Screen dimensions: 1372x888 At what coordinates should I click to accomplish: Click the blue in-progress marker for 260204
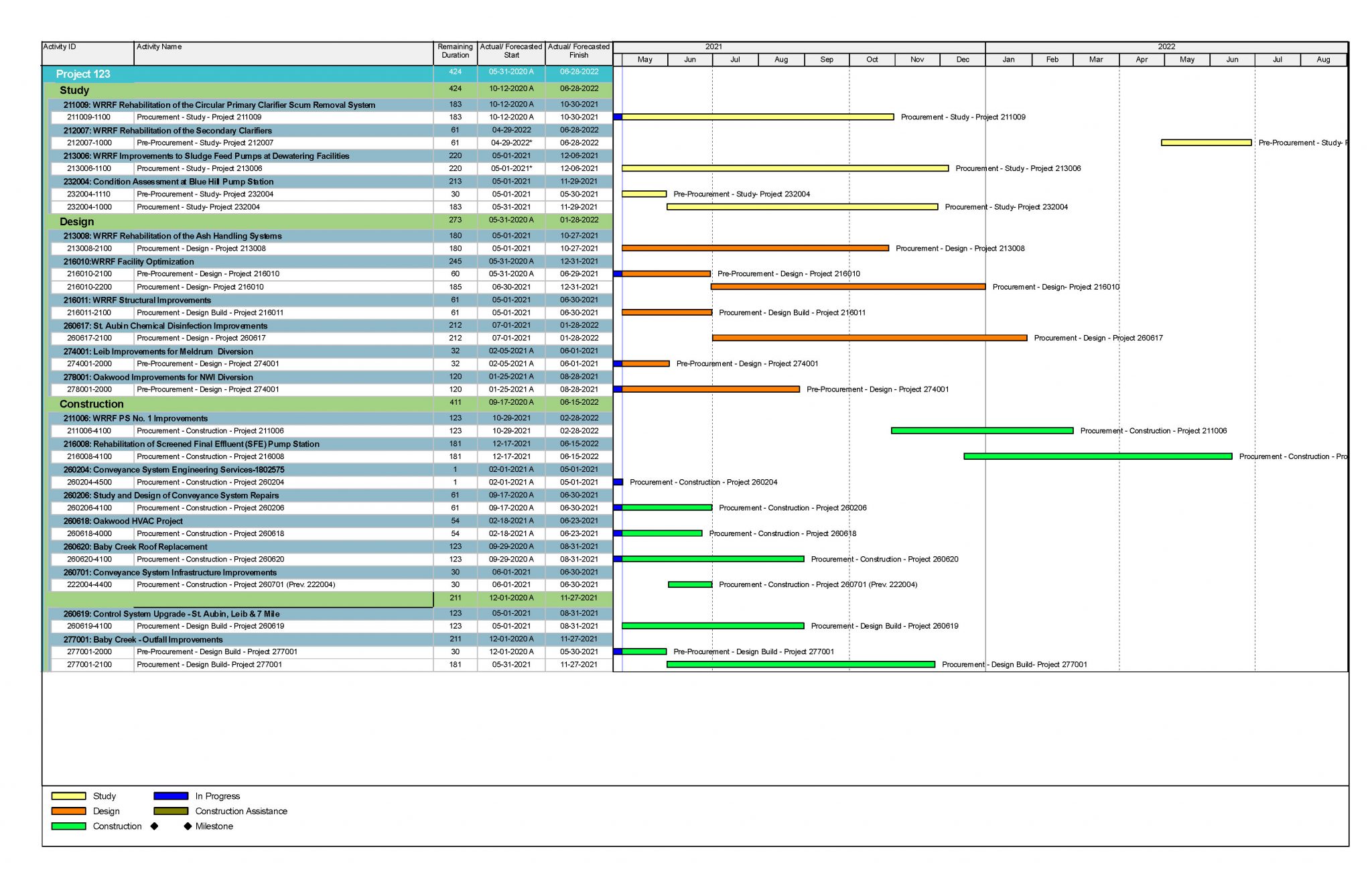pos(618,483)
